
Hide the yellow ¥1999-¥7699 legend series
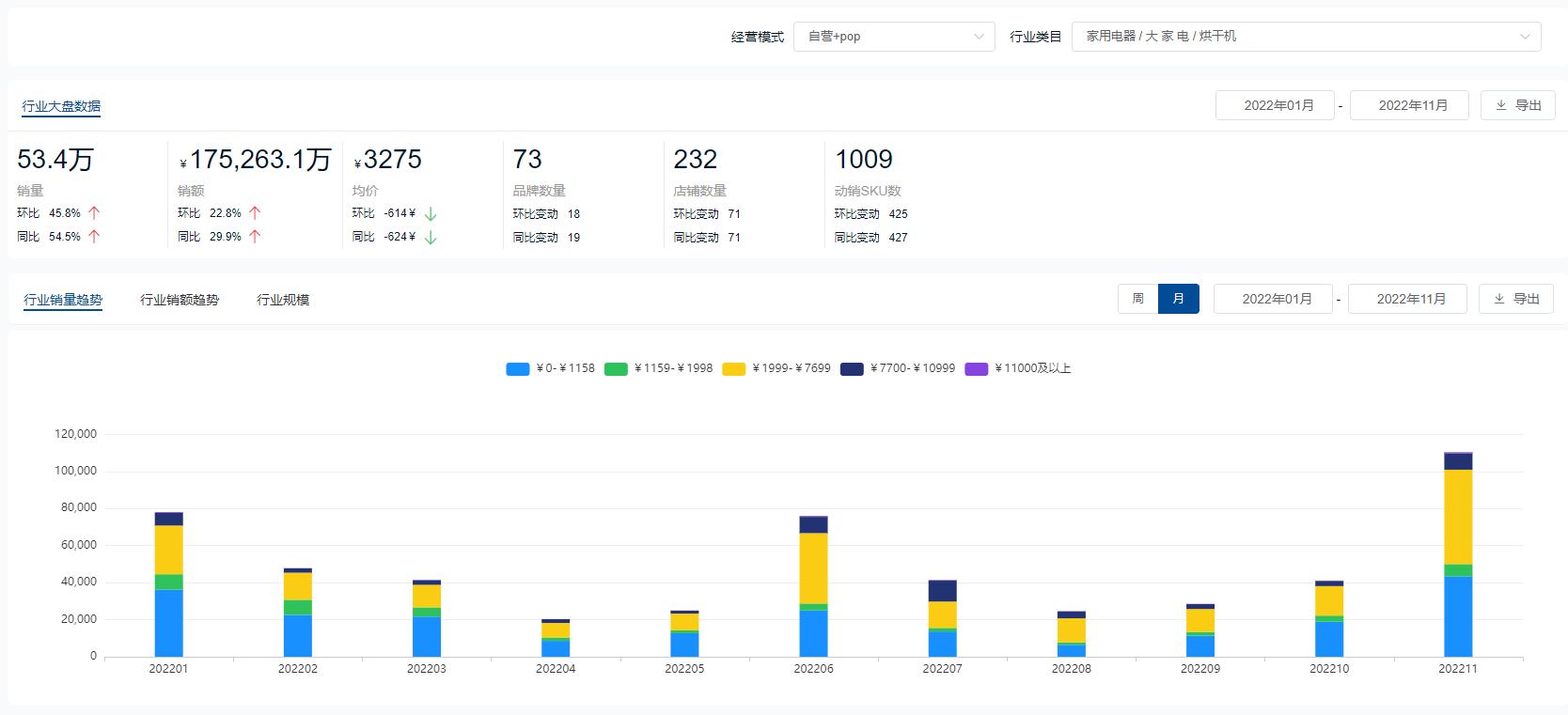point(734,369)
